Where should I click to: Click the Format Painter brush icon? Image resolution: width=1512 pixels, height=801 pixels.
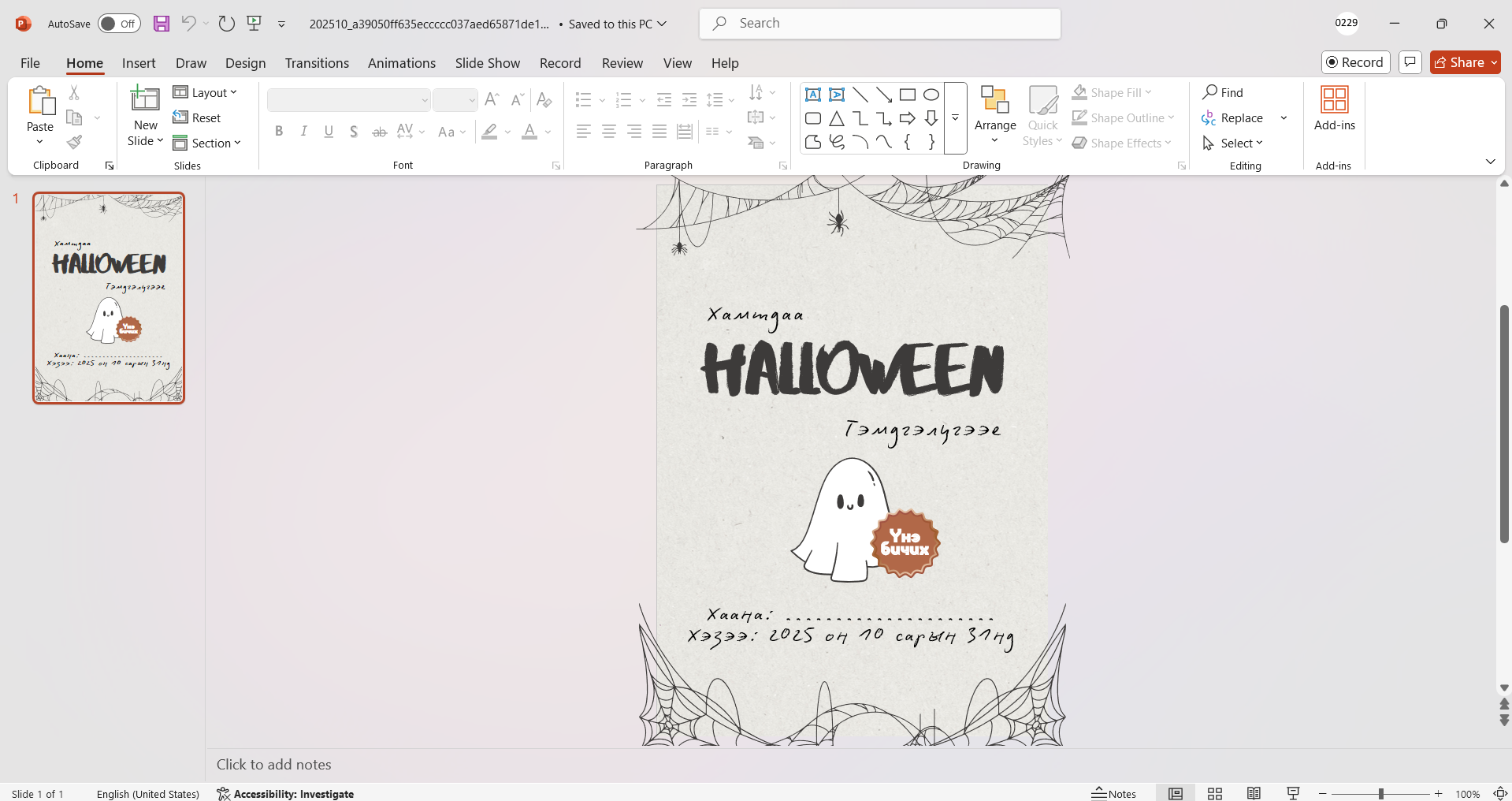[74, 143]
